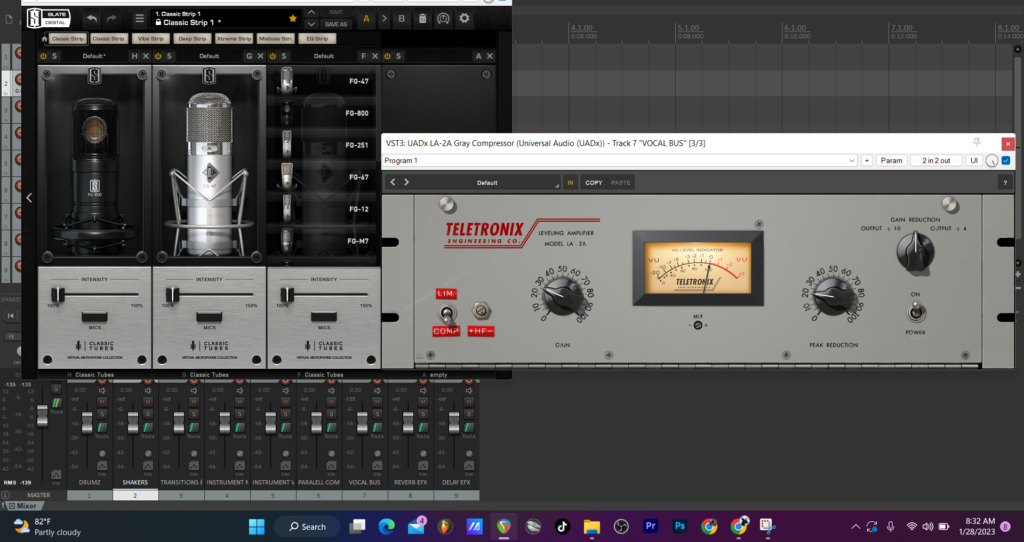Switch to the Deep Strip tab

[192, 39]
